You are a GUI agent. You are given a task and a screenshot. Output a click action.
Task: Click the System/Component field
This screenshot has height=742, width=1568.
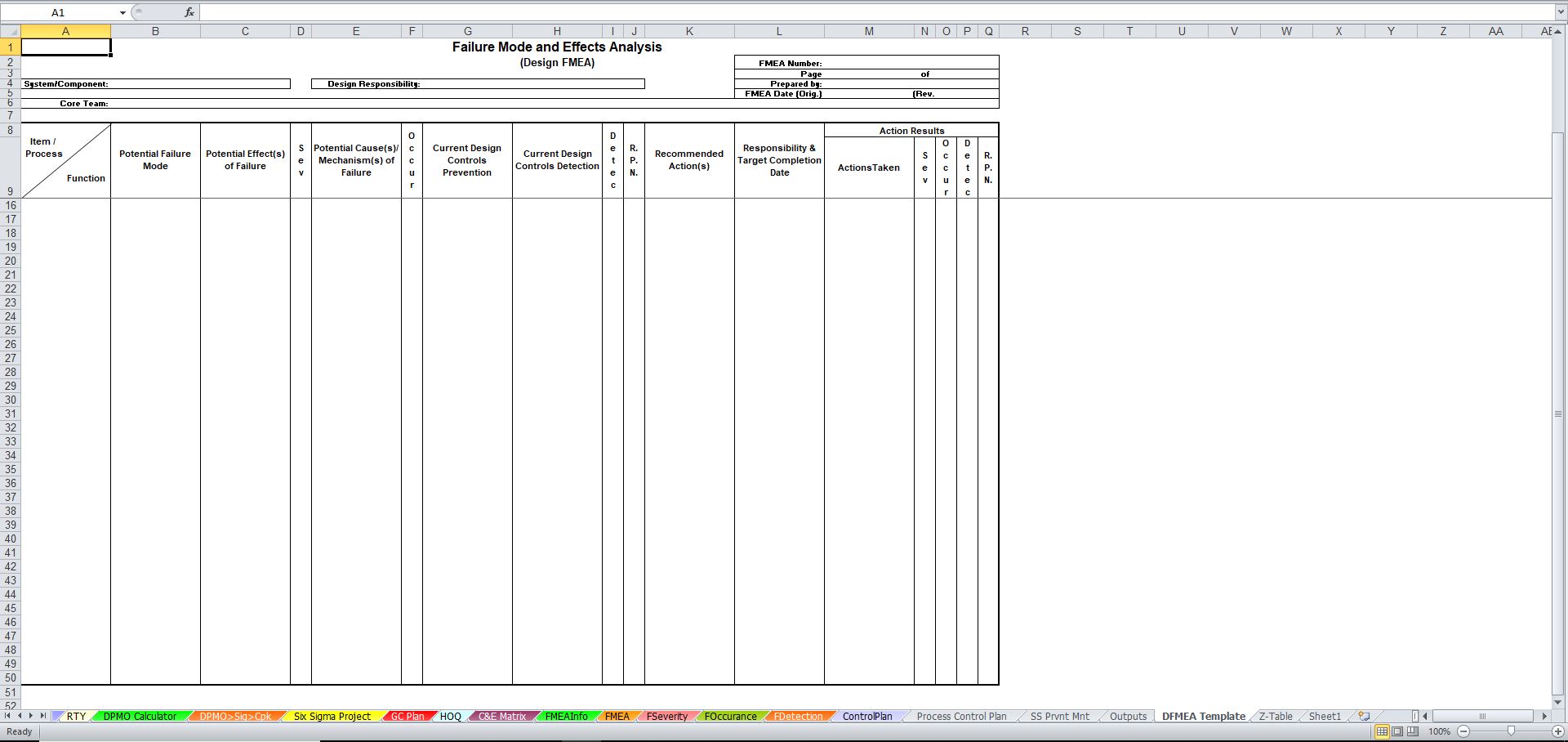[155, 83]
